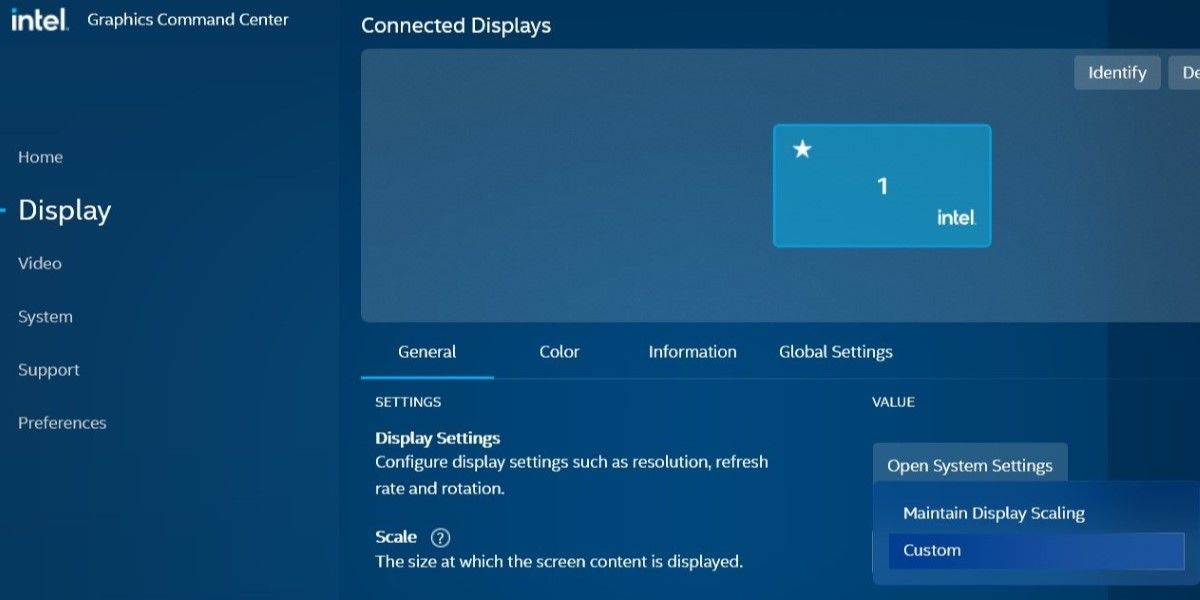Screen dimensions: 1200x600
Task: Open the Support page
Action: (48, 369)
